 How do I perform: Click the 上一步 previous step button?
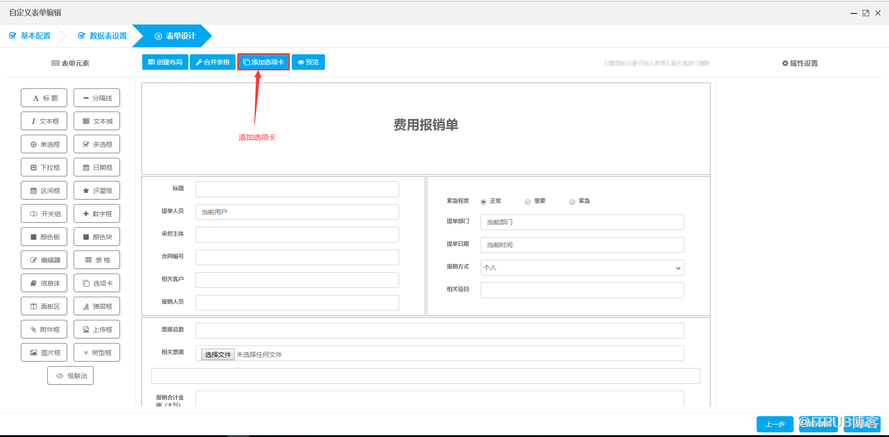[x=774, y=424]
